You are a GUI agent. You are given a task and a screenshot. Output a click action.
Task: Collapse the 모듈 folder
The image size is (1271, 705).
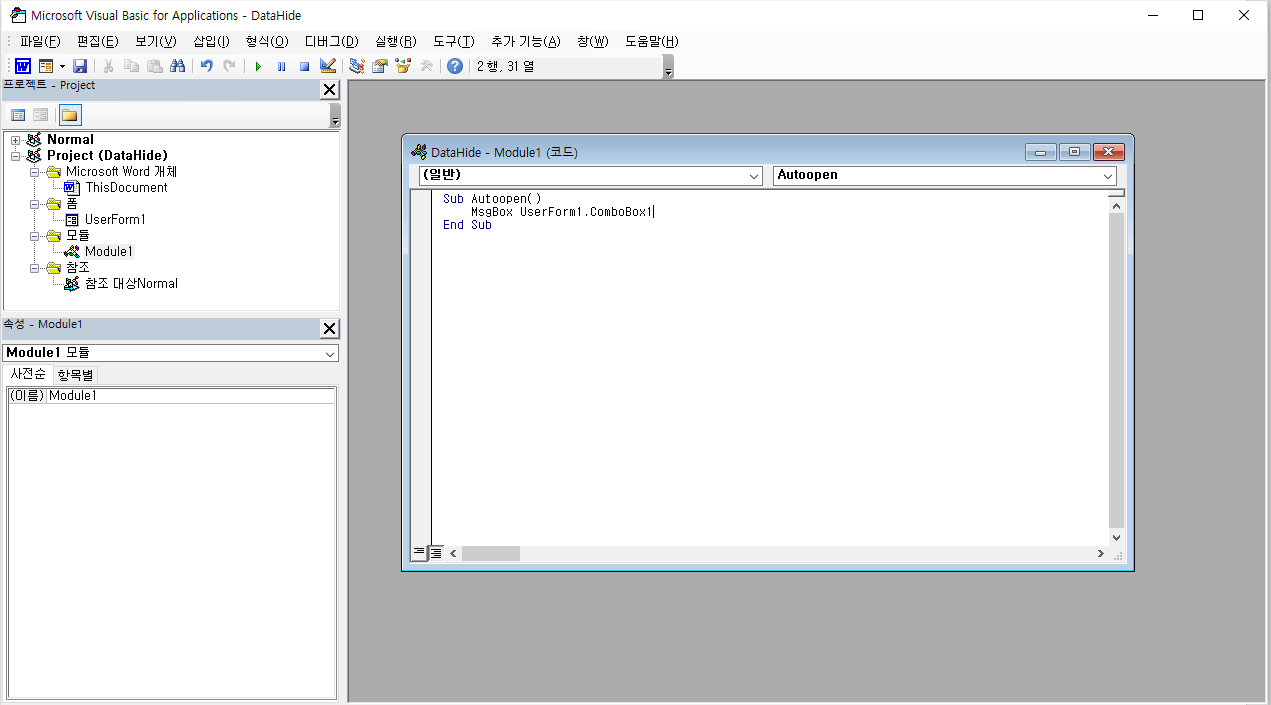click(35, 236)
